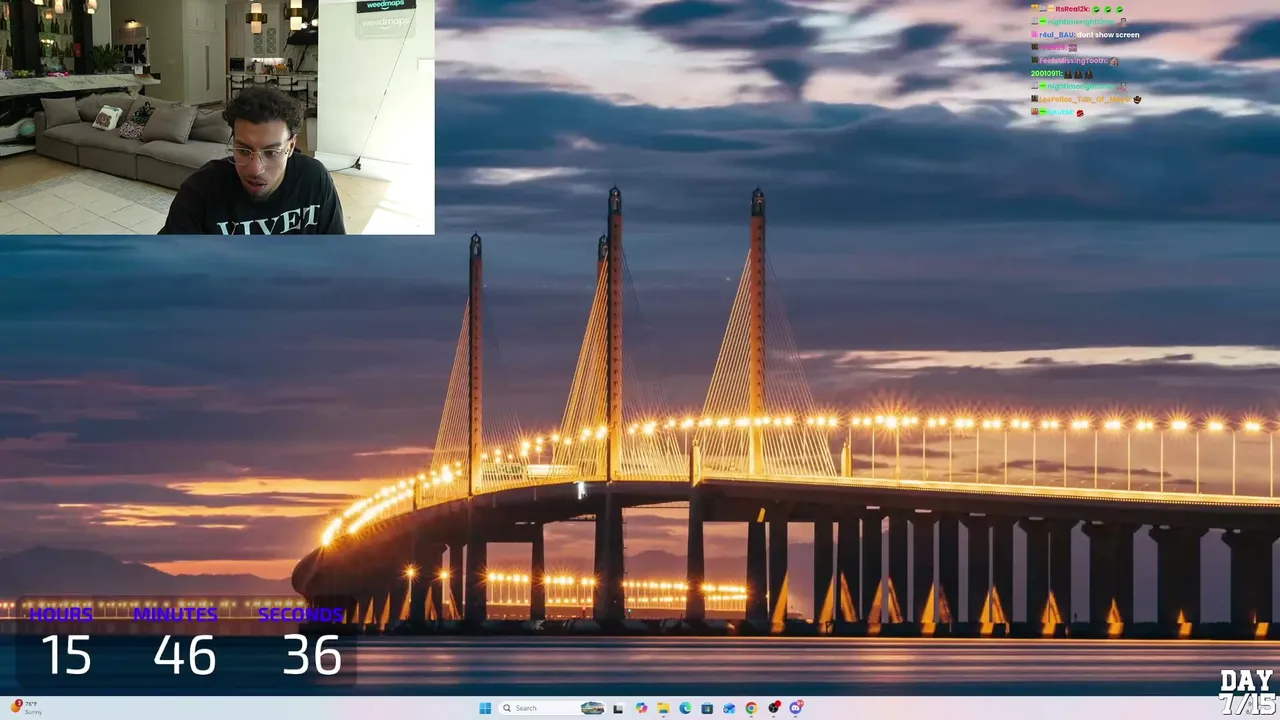1280x720 pixels.
Task: Click the ItsReal2k chat username
Action: 1072,9
